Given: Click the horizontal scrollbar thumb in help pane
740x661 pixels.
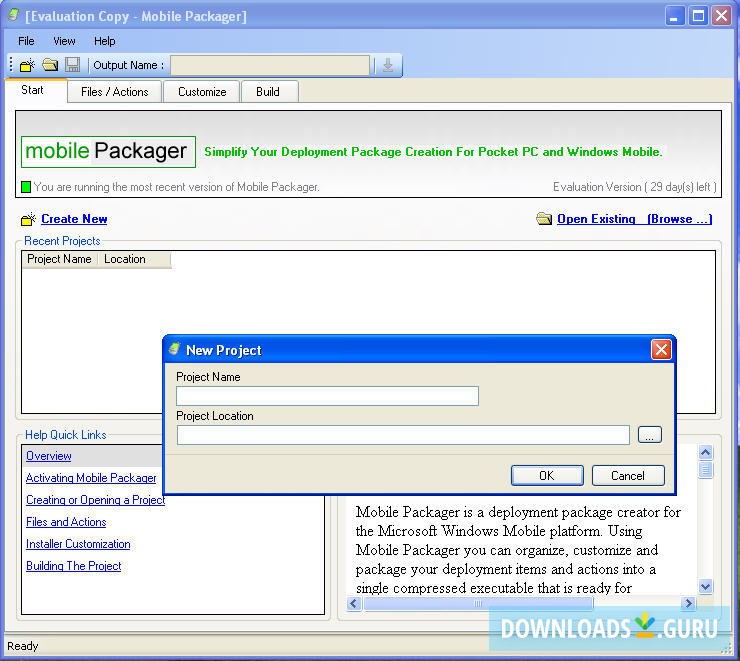Looking at the screenshot, I should (478, 603).
